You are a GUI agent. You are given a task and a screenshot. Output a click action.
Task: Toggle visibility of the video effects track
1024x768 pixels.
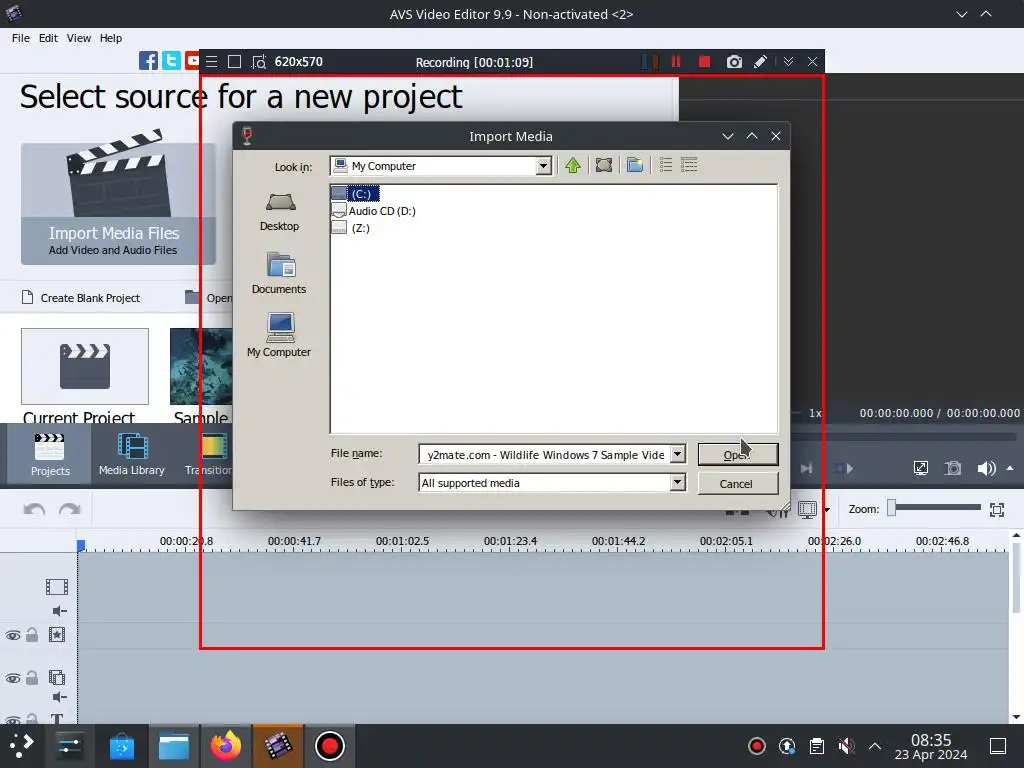click(x=12, y=635)
